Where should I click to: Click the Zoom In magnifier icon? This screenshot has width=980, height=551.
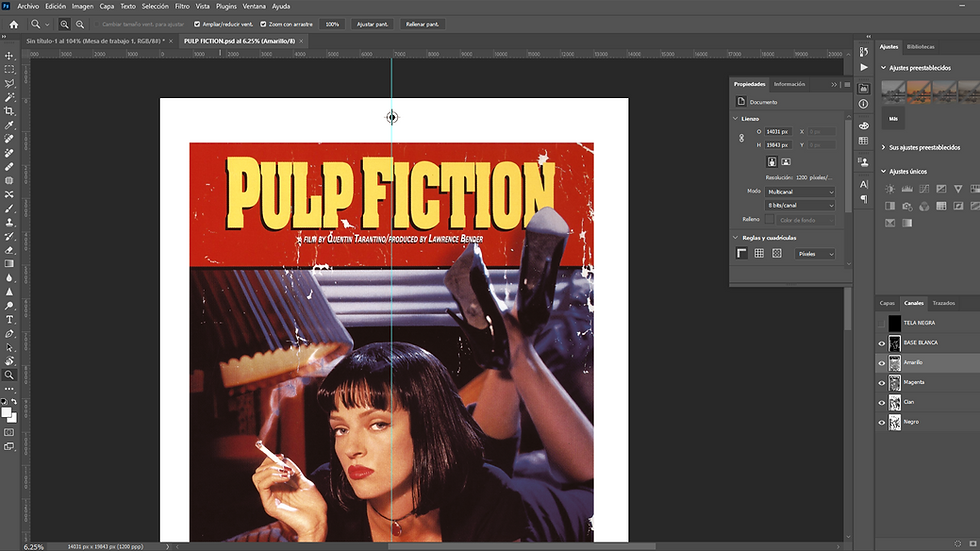coord(64,24)
